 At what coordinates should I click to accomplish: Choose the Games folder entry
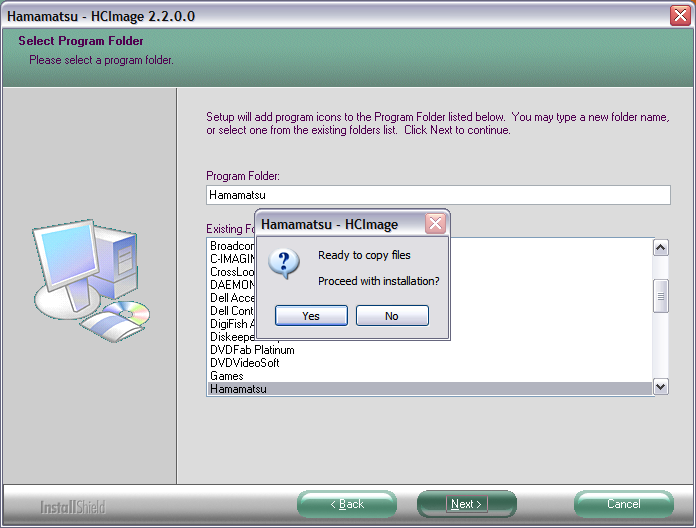227,376
